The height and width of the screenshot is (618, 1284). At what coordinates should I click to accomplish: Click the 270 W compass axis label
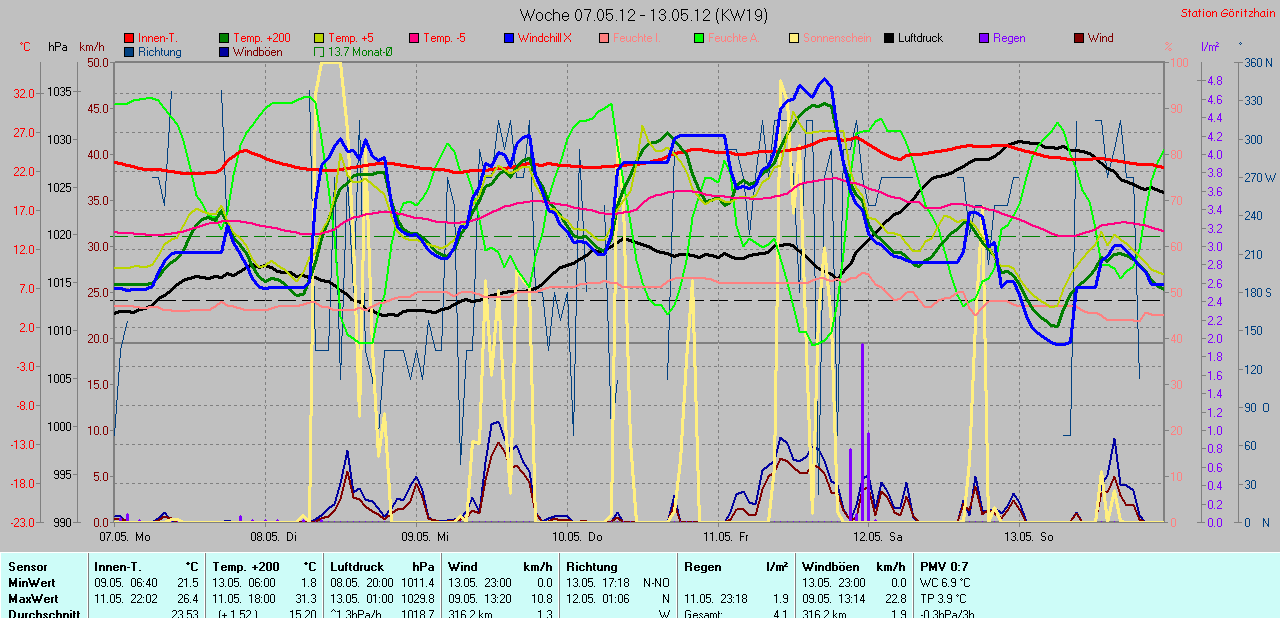click(1258, 178)
